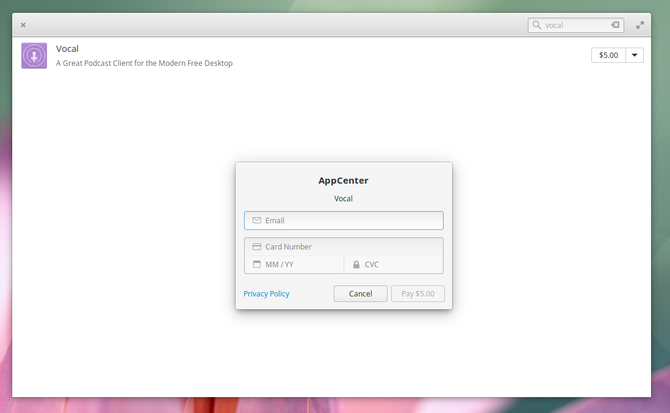670x413 pixels.
Task: Click the Card Number field
Action: [x=344, y=247]
